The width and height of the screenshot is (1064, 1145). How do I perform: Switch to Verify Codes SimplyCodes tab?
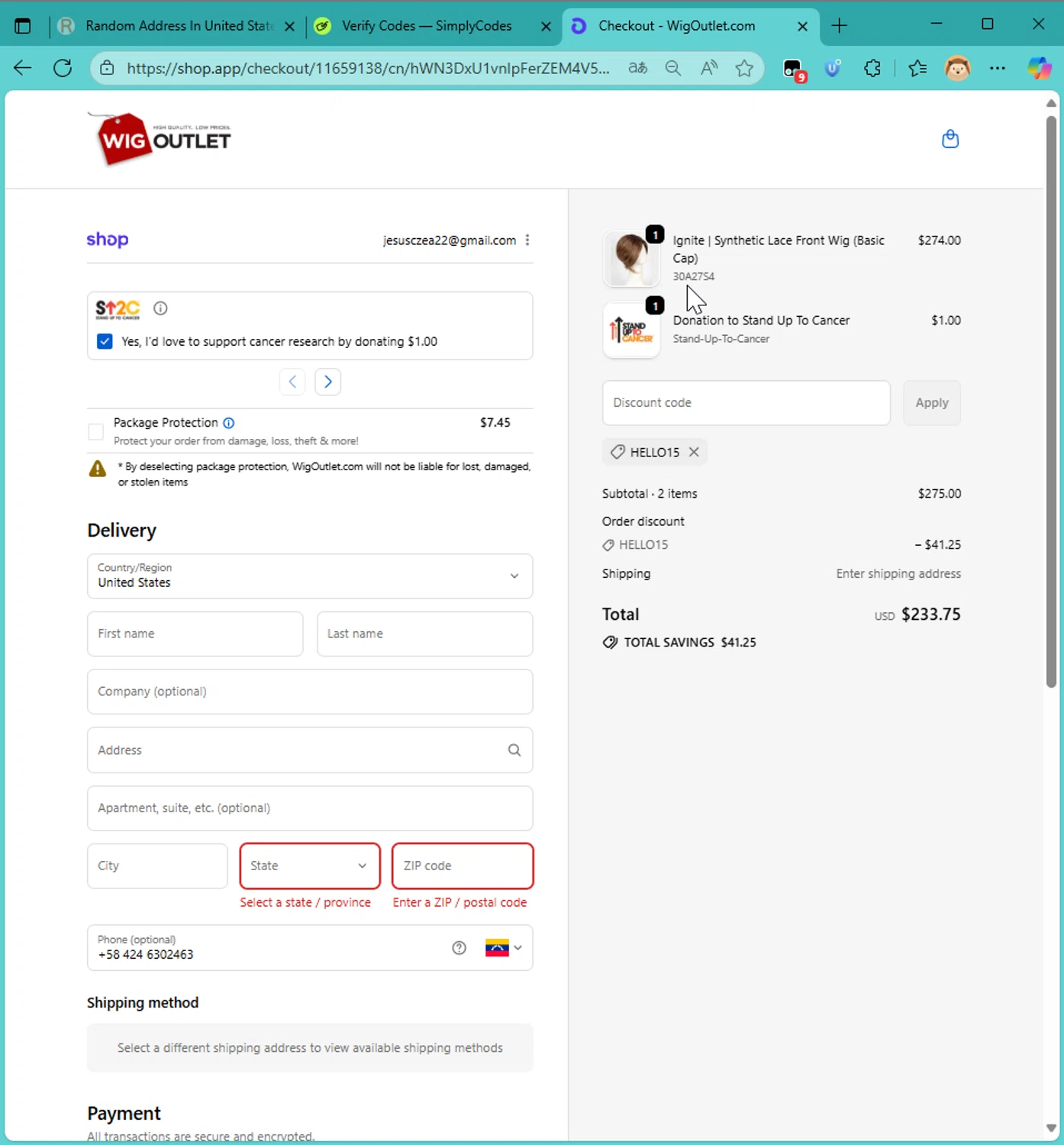pyautogui.click(x=432, y=26)
